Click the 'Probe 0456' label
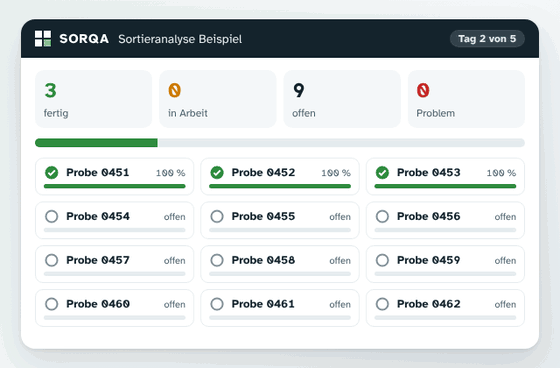560x368 pixels. coord(429,216)
